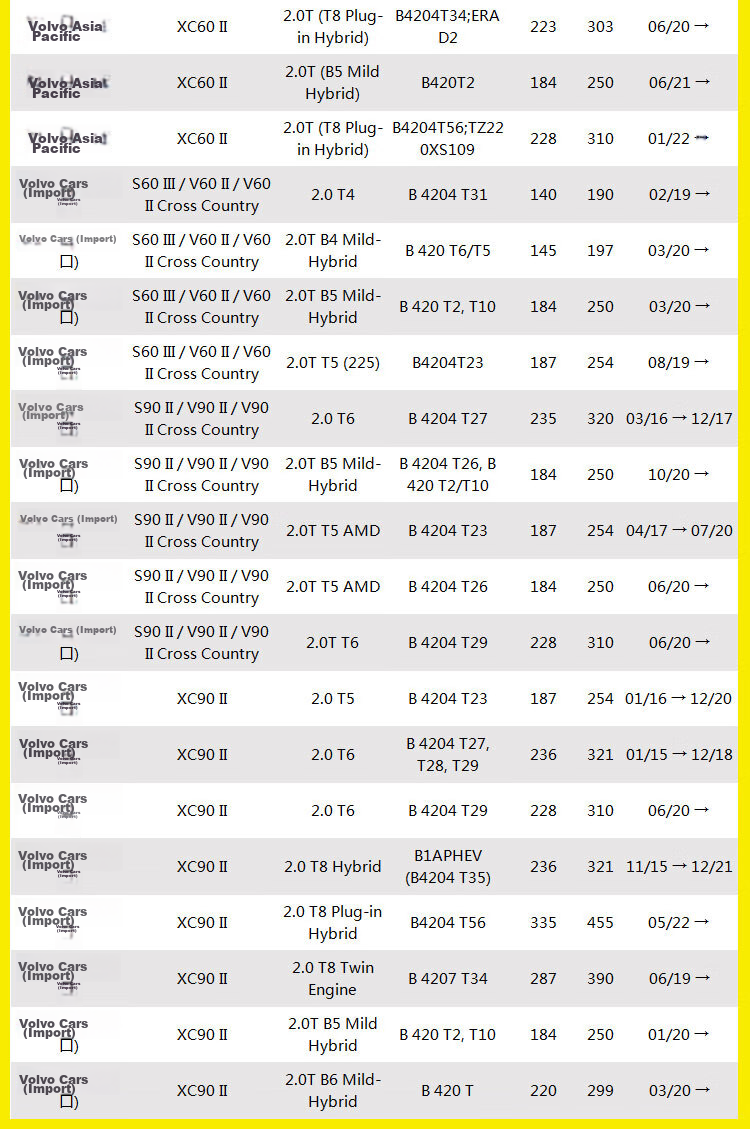Click the arrow after the 05/22 date
This screenshot has height=1129, width=750.
(x=702, y=922)
